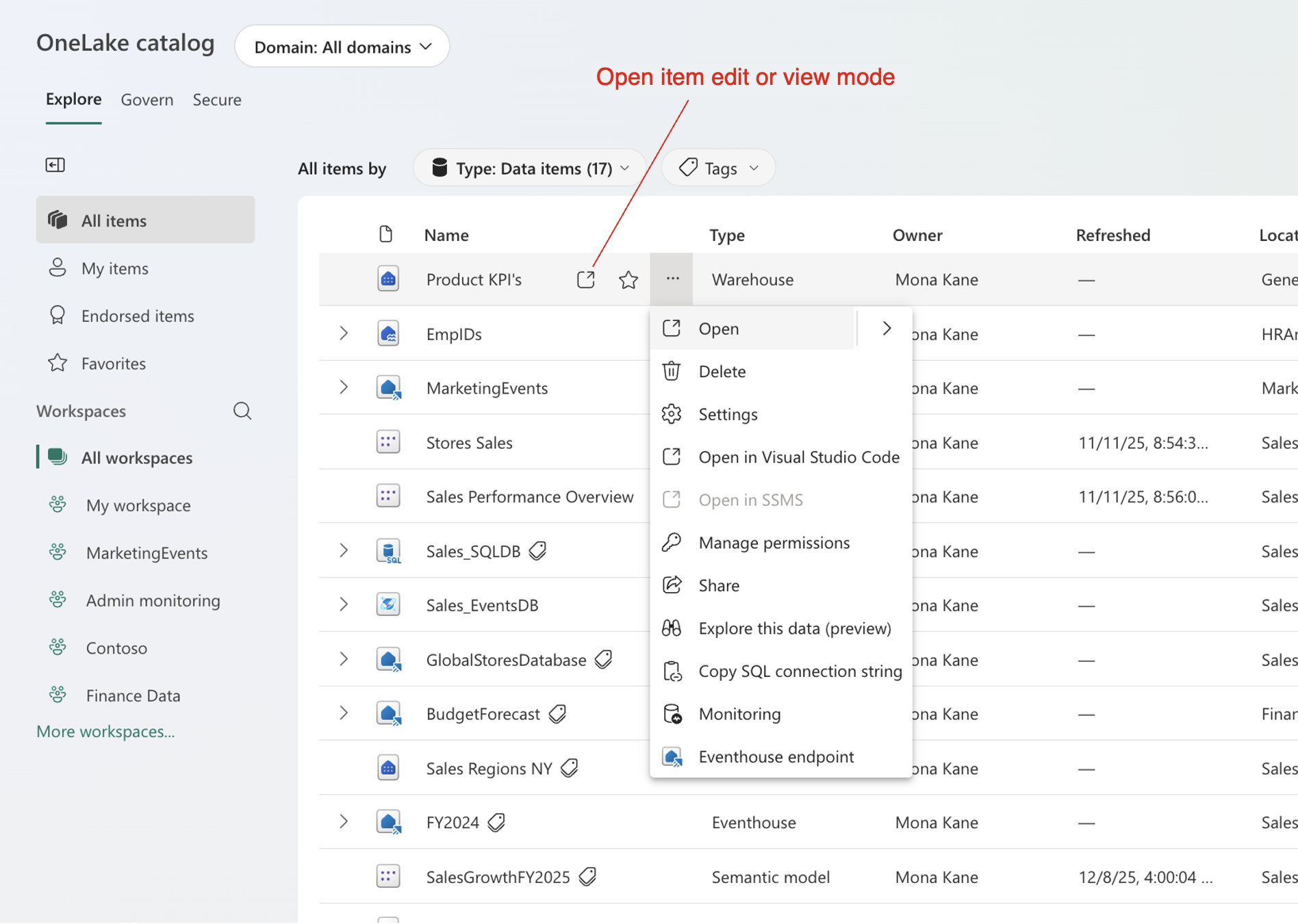The width and height of the screenshot is (1298, 924).
Task: Expand the EmpIDs row
Action: click(344, 334)
